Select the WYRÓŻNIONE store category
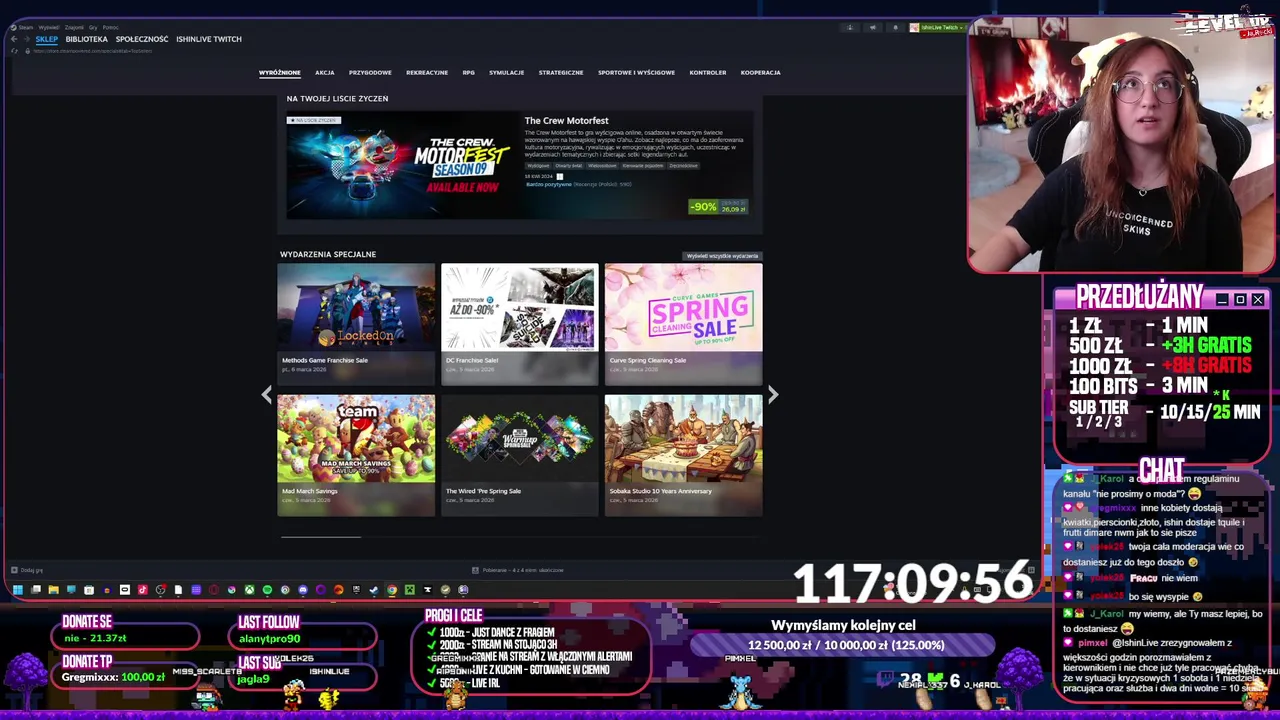1280x720 pixels. tap(280, 72)
